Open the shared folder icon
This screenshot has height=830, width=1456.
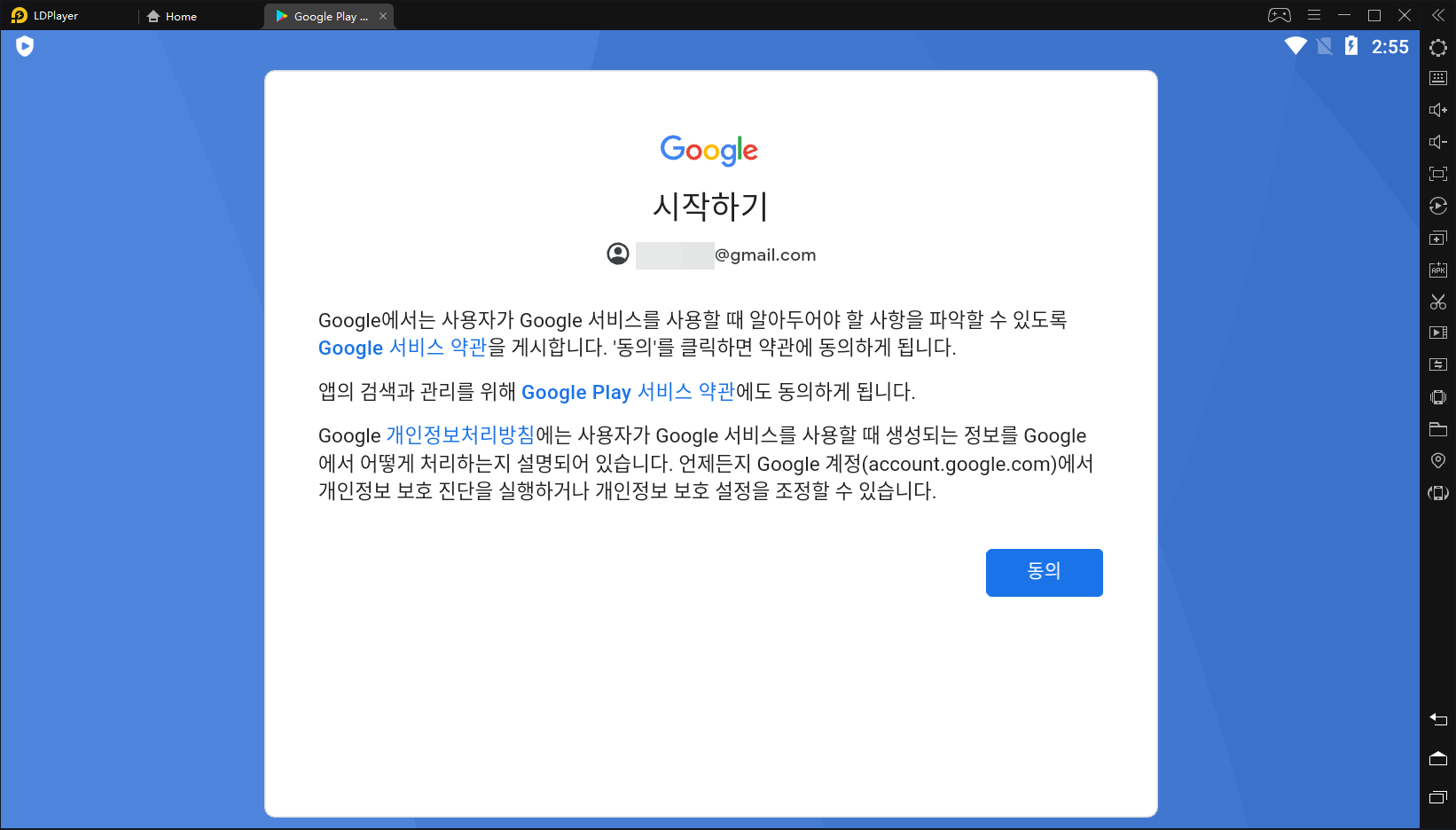[x=1438, y=429]
